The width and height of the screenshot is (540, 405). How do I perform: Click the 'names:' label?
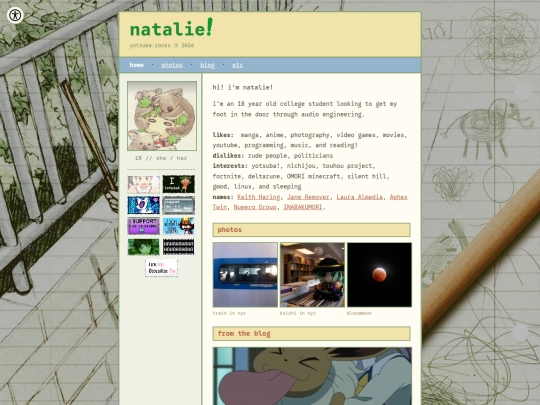(223, 197)
